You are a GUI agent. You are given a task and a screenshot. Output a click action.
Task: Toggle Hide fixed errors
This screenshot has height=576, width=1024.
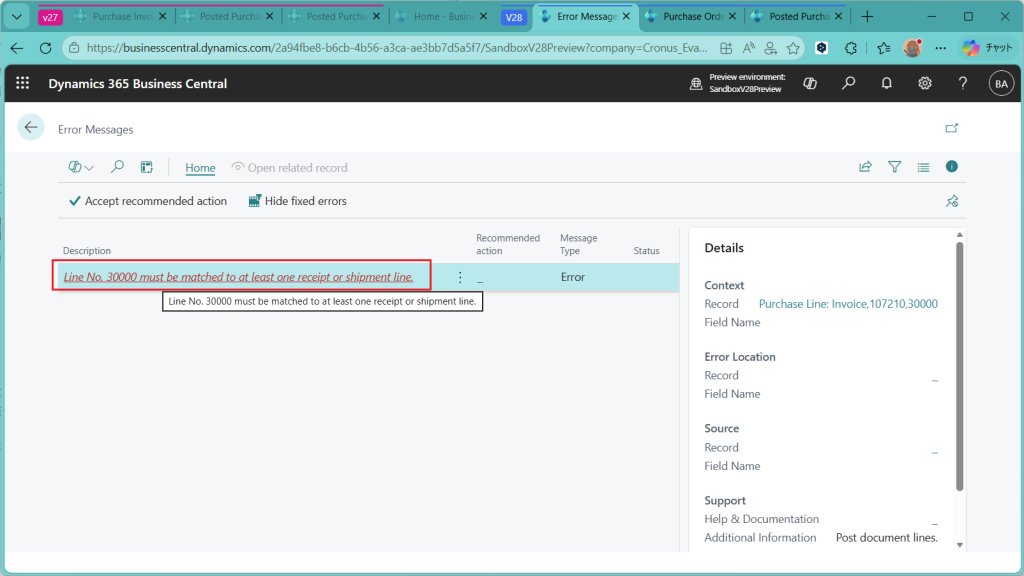tap(297, 201)
